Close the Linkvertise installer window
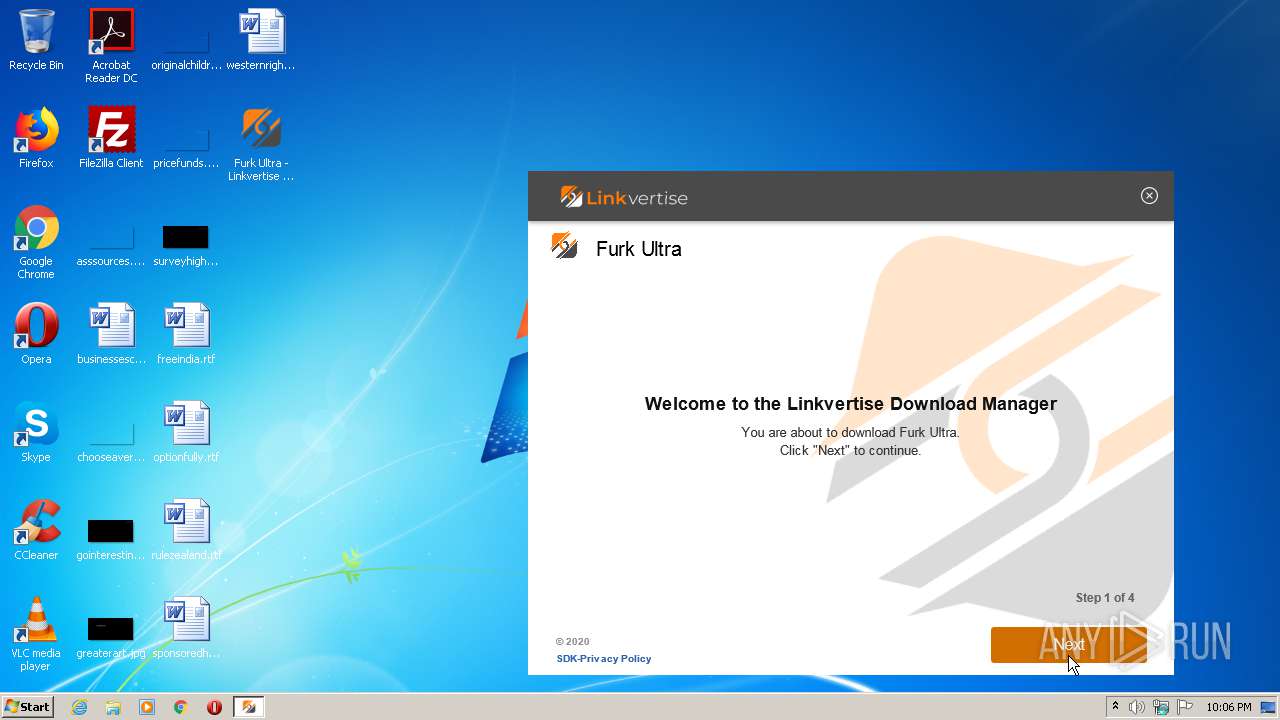This screenshot has width=1280, height=720. tap(1149, 196)
